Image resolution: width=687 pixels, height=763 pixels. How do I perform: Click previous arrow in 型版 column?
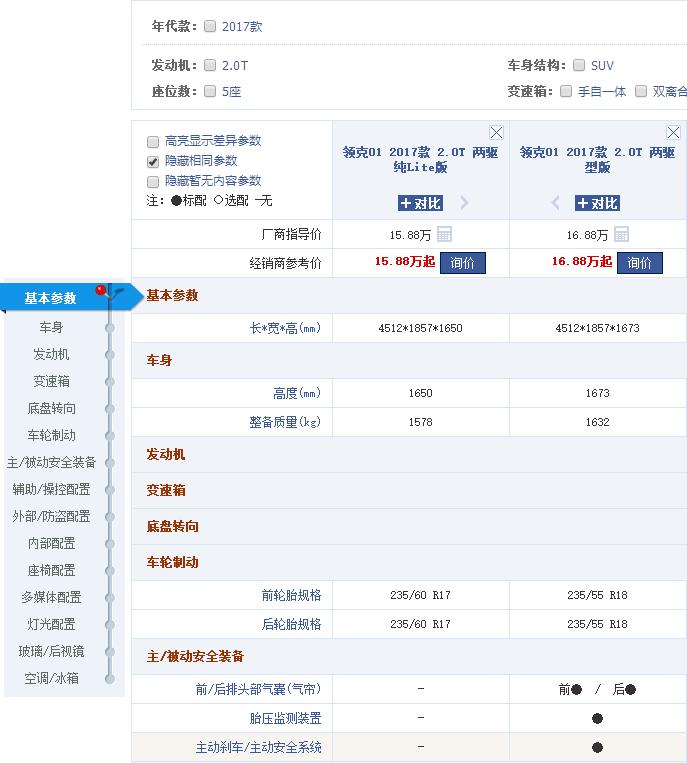pyautogui.click(x=555, y=202)
